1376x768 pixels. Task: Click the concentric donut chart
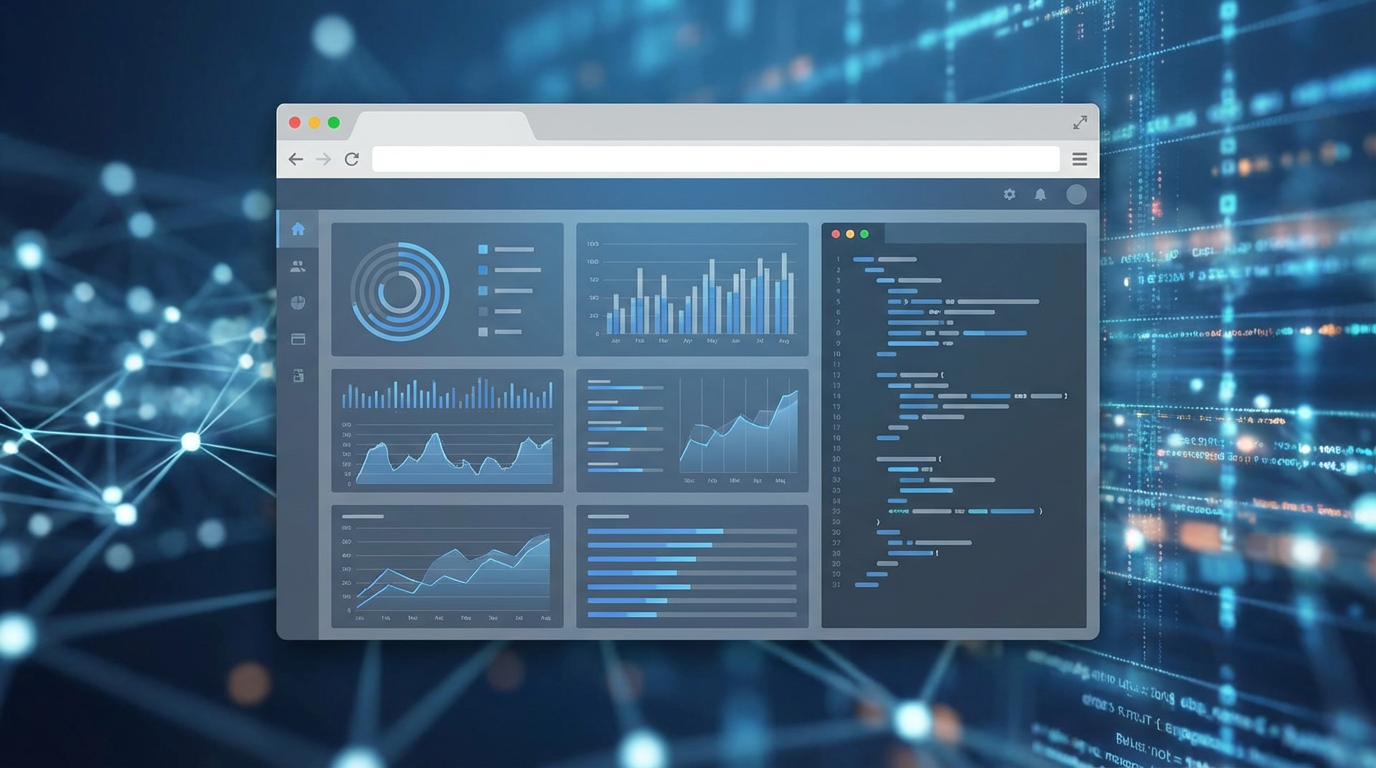[400, 291]
